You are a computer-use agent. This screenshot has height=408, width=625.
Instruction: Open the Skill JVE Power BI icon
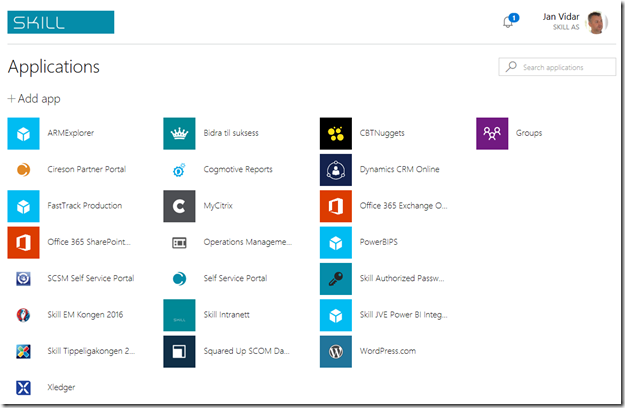pyautogui.click(x=336, y=315)
